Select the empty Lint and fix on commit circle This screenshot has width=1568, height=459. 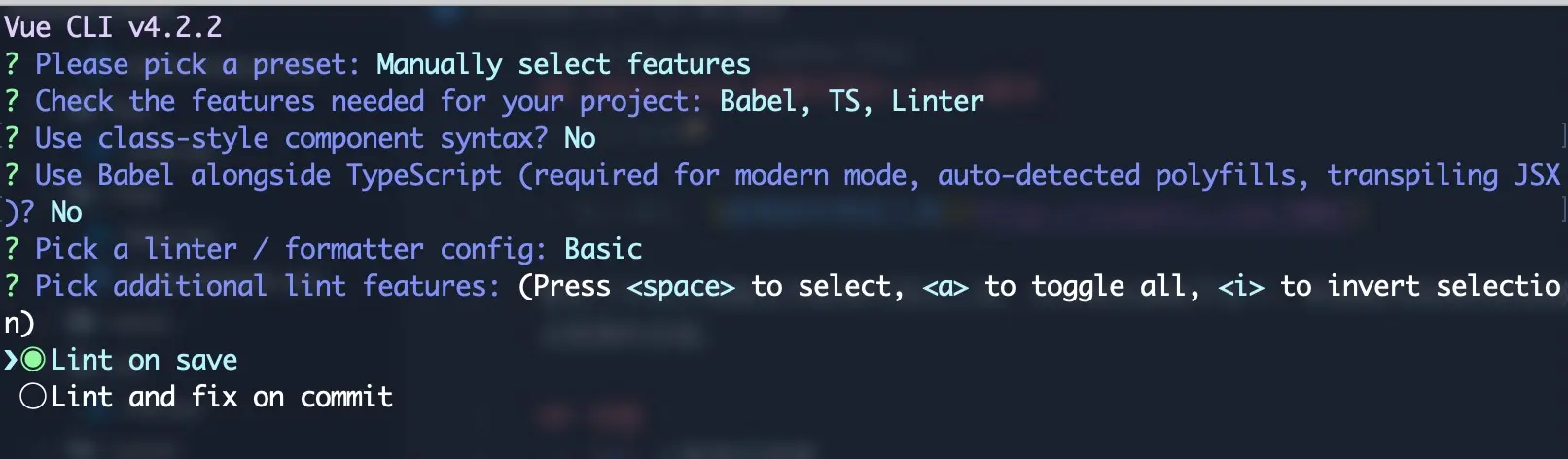click(33, 397)
